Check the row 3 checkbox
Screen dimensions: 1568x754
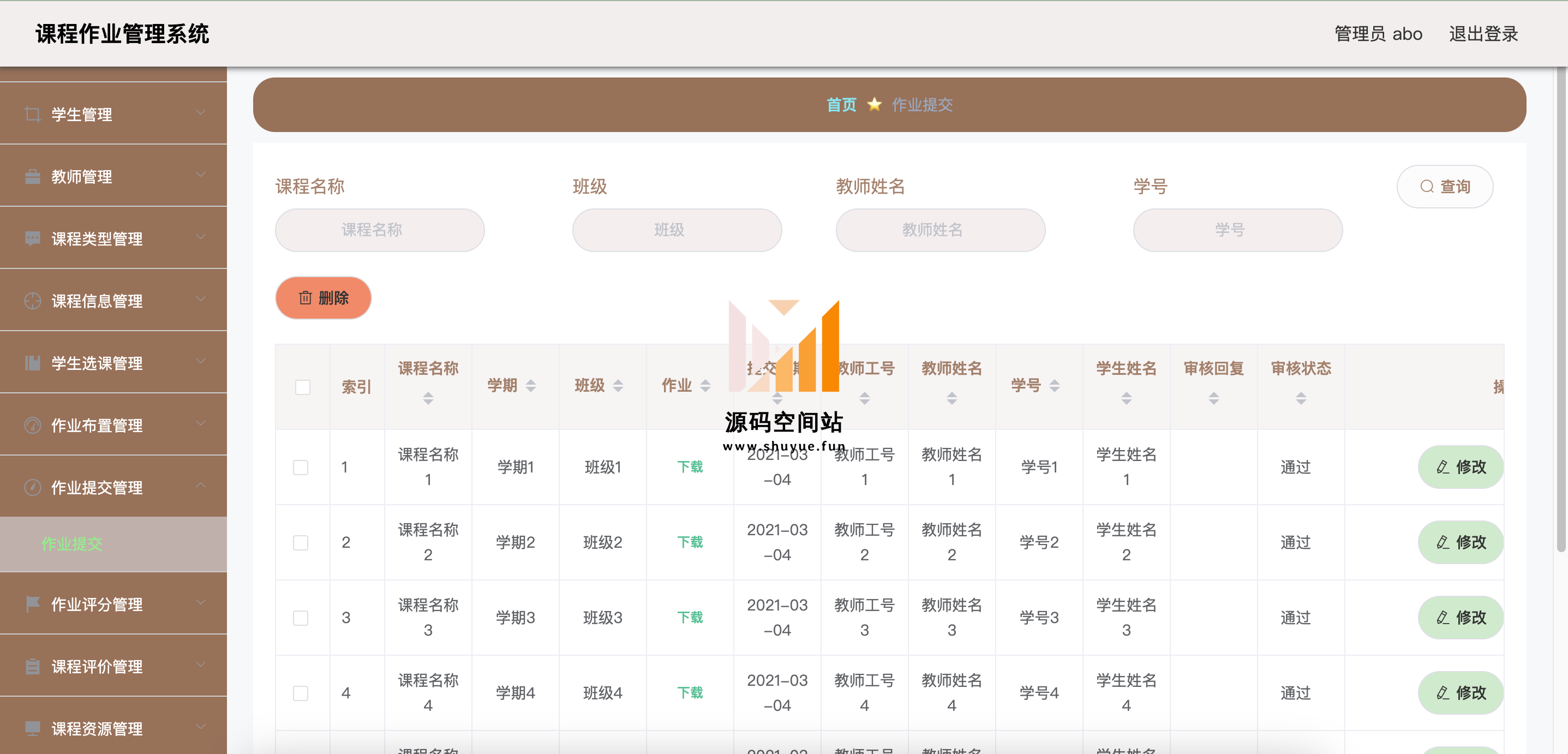pos(301,618)
